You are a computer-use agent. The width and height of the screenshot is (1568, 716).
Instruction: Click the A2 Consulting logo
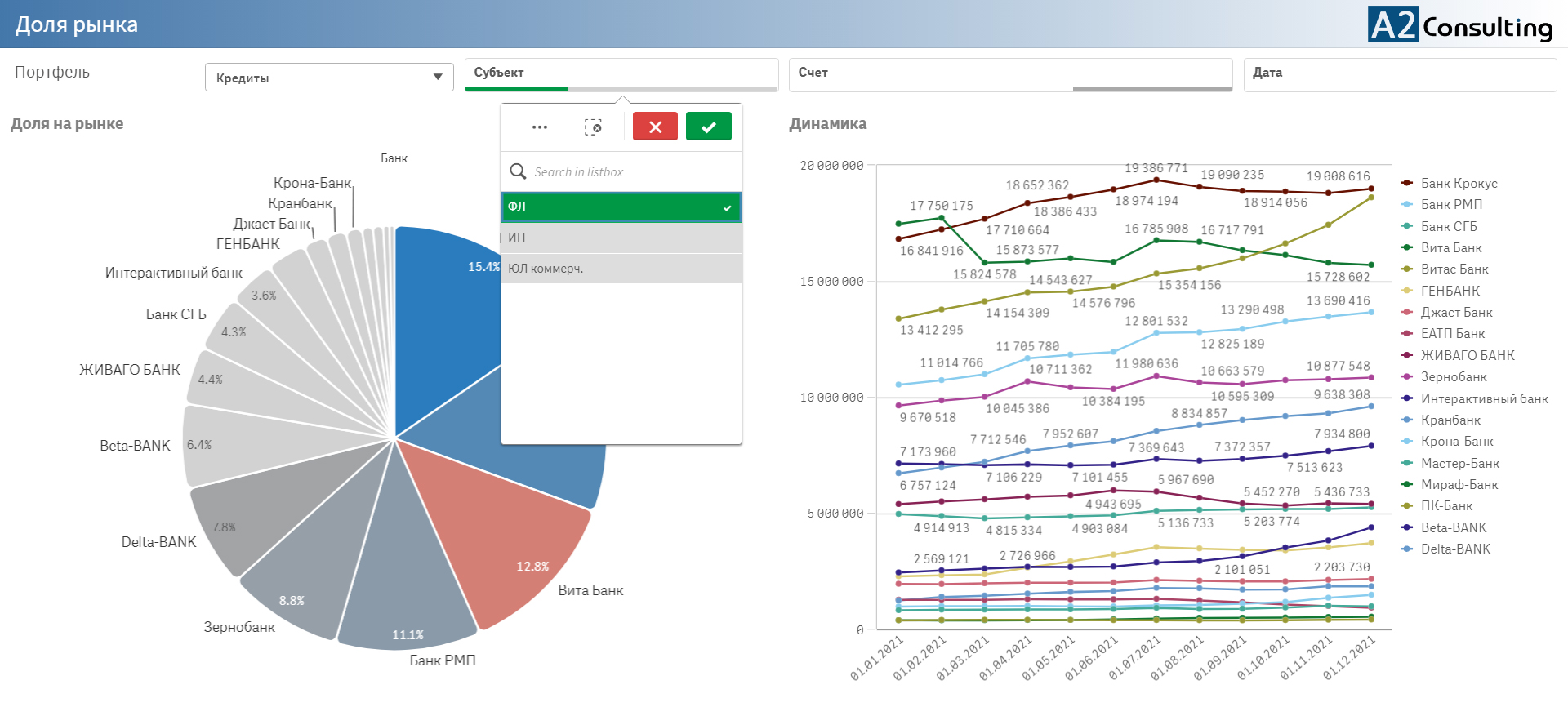point(1460,25)
